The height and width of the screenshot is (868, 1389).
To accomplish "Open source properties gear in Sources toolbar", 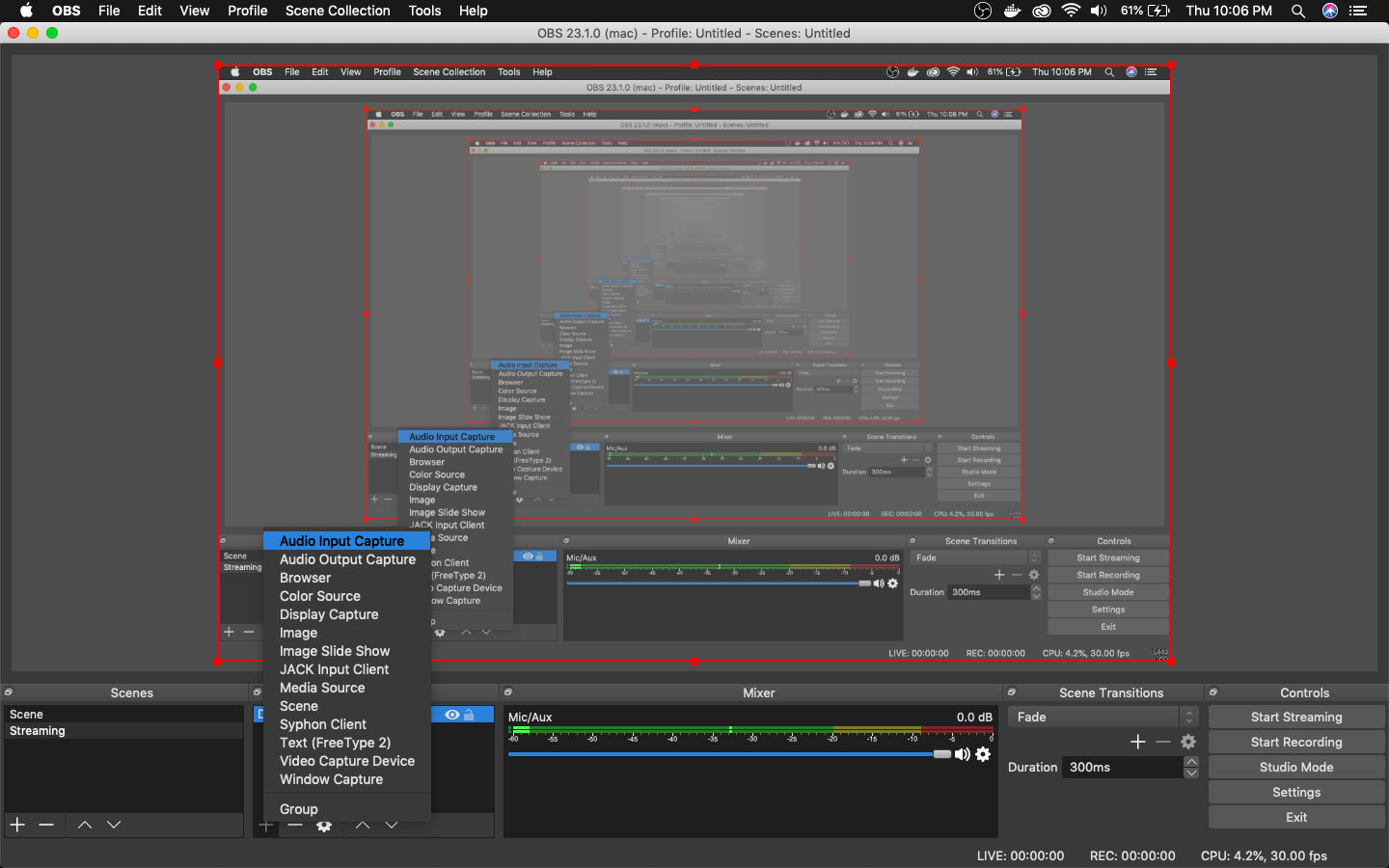I will pos(324,826).
